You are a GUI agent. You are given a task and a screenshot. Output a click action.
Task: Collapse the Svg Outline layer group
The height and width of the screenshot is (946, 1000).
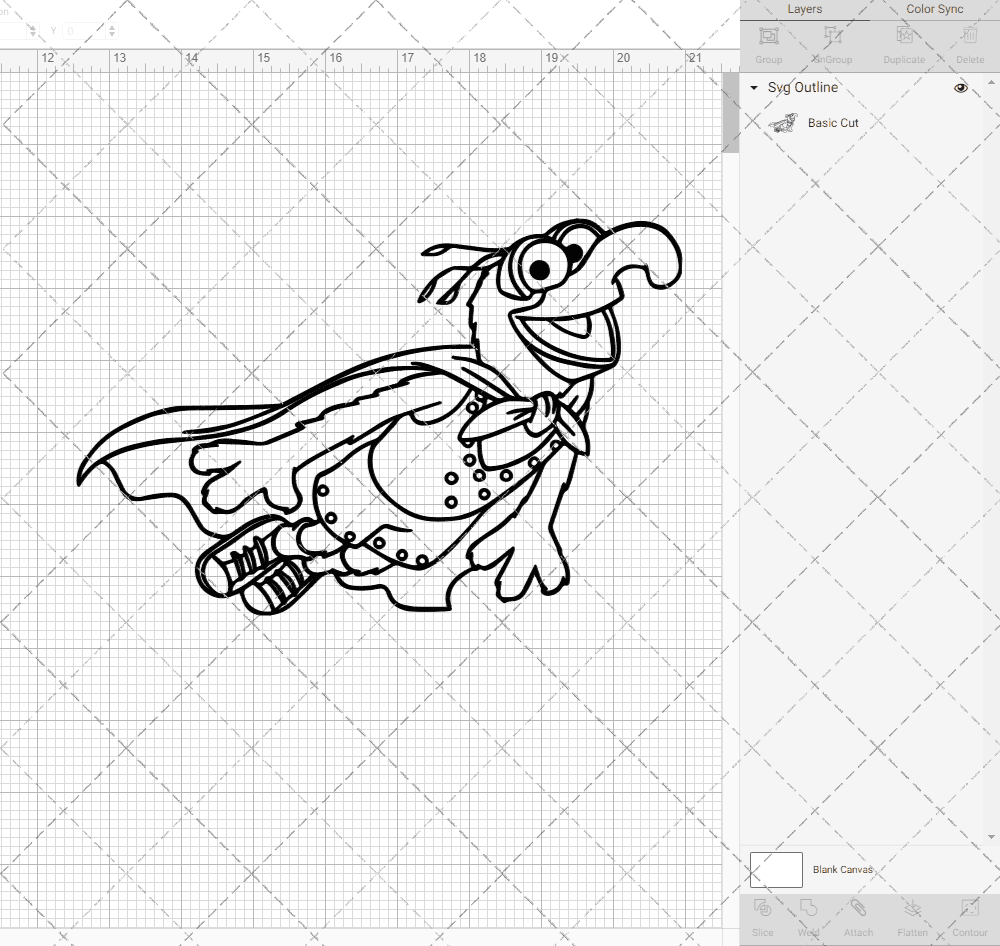pos(754,88)
